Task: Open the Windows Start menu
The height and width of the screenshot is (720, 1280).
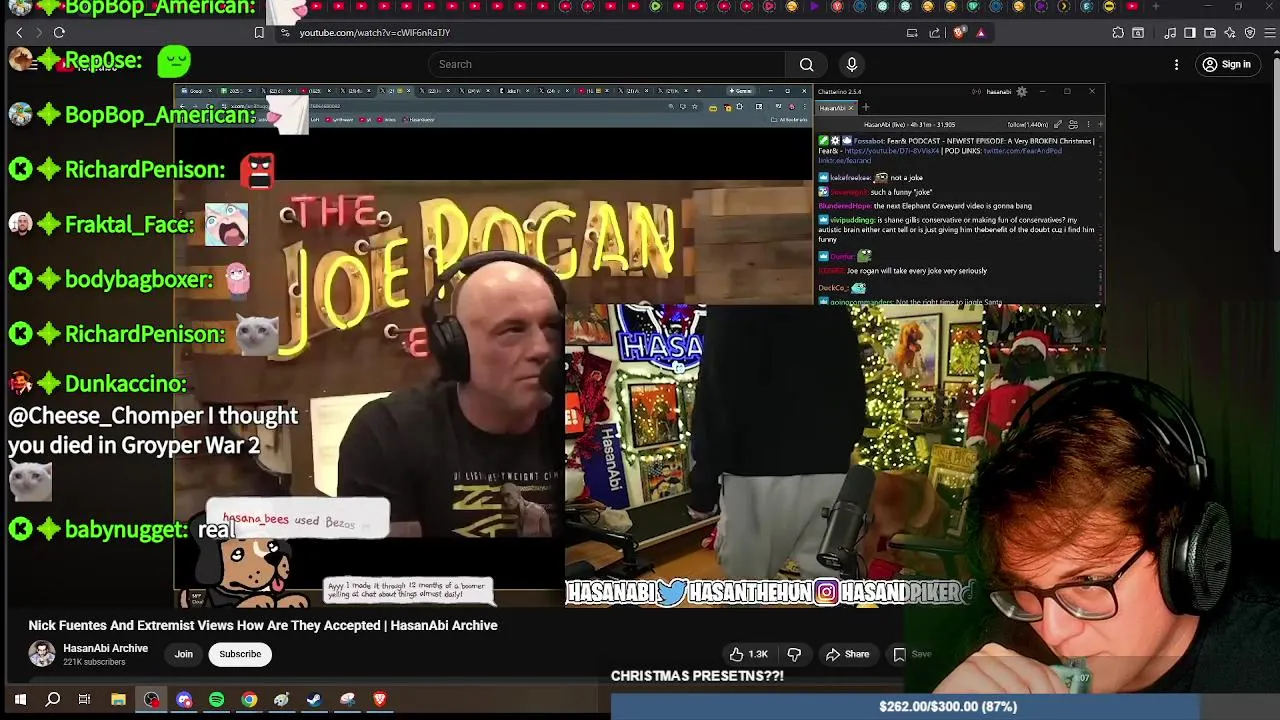Action: pyautogui.click(x=20, y=700)
